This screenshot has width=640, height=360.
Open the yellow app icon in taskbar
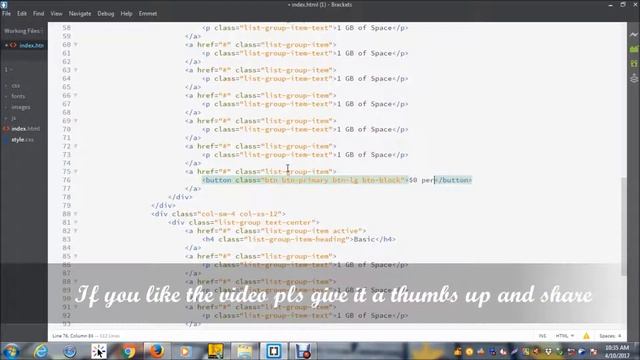(215, 351)
